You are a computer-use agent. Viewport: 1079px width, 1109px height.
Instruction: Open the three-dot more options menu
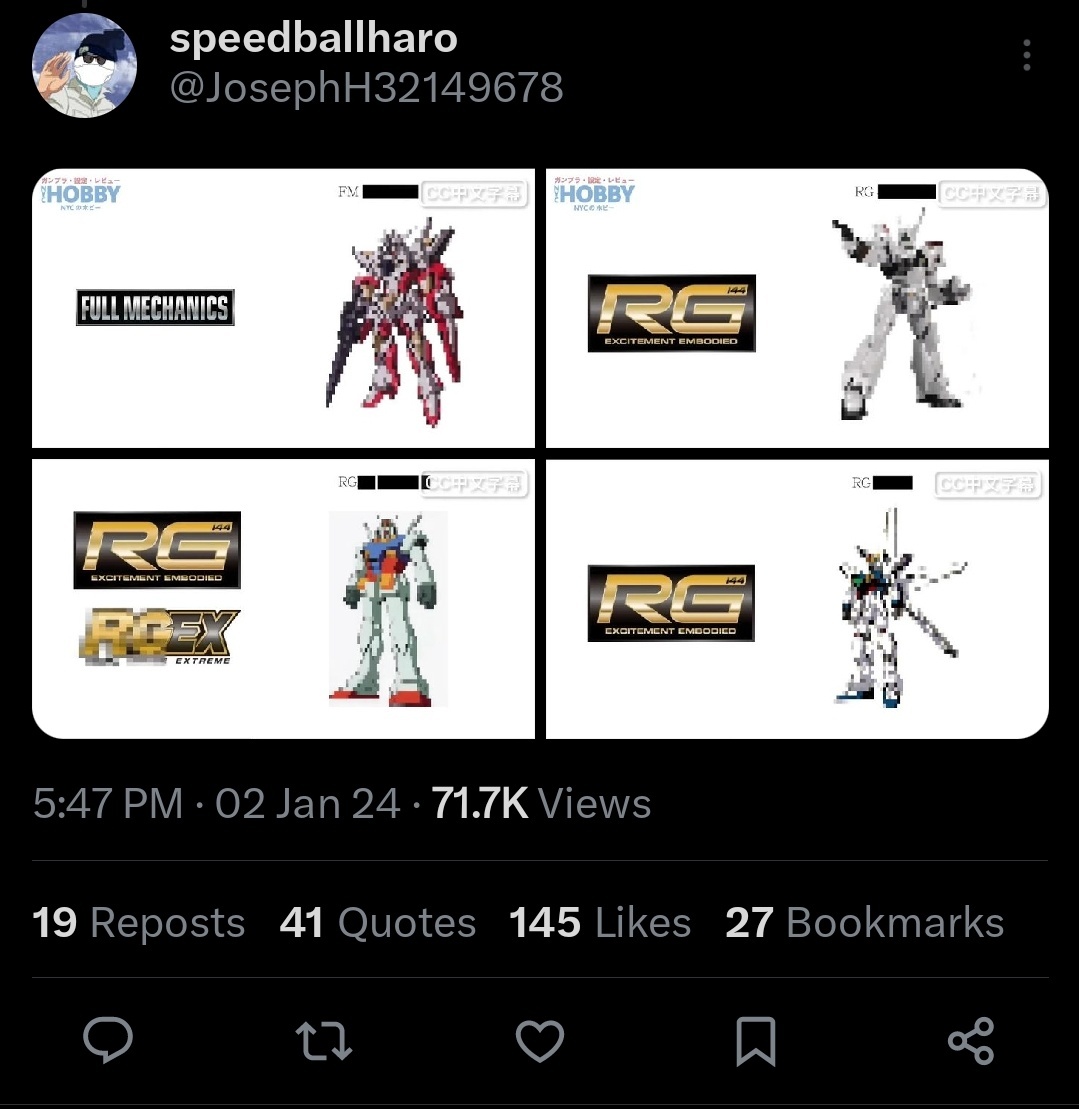(x=1027, y=55)
